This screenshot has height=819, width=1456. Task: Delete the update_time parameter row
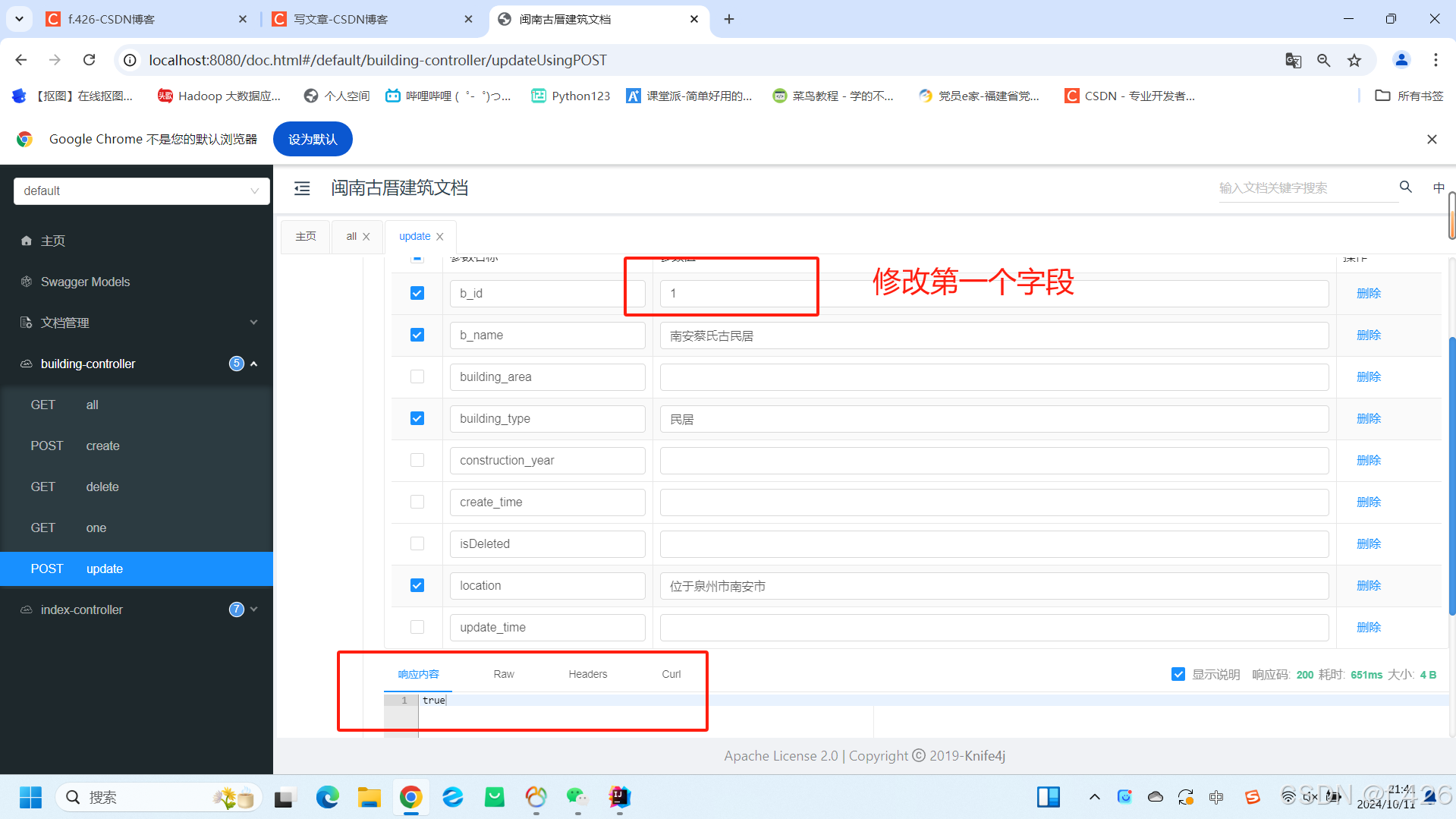tap(1369, 627)
